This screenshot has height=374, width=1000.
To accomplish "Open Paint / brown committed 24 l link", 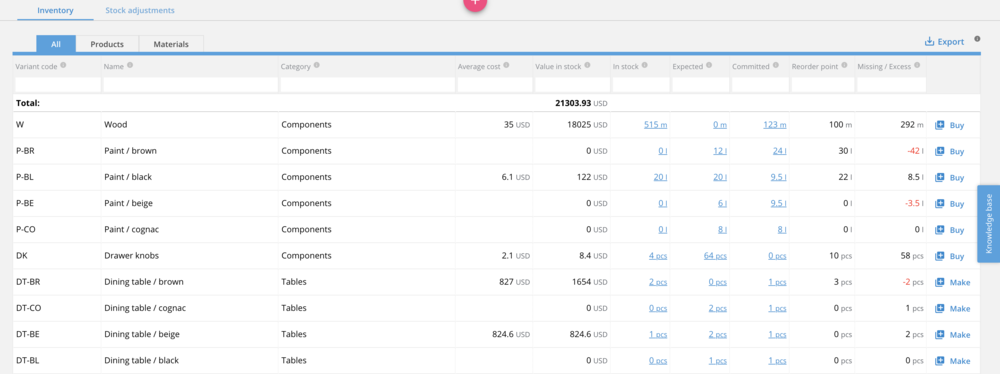I will pyautogui.click(x=779, y=152).
